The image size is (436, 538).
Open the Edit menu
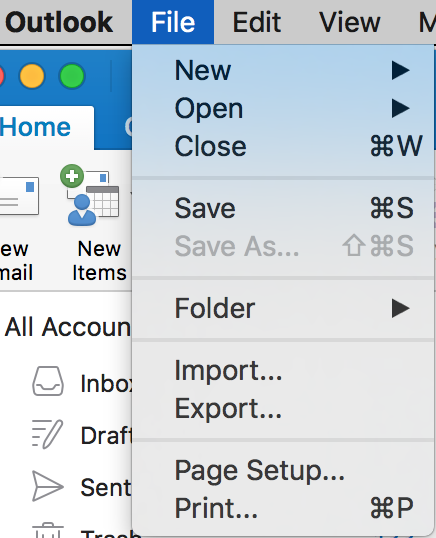pos(257,22)
